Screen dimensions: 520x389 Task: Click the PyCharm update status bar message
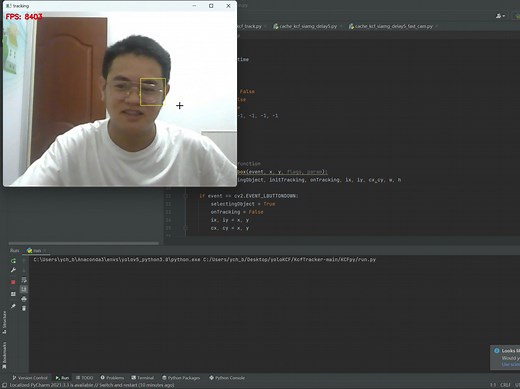click(92, 385)
